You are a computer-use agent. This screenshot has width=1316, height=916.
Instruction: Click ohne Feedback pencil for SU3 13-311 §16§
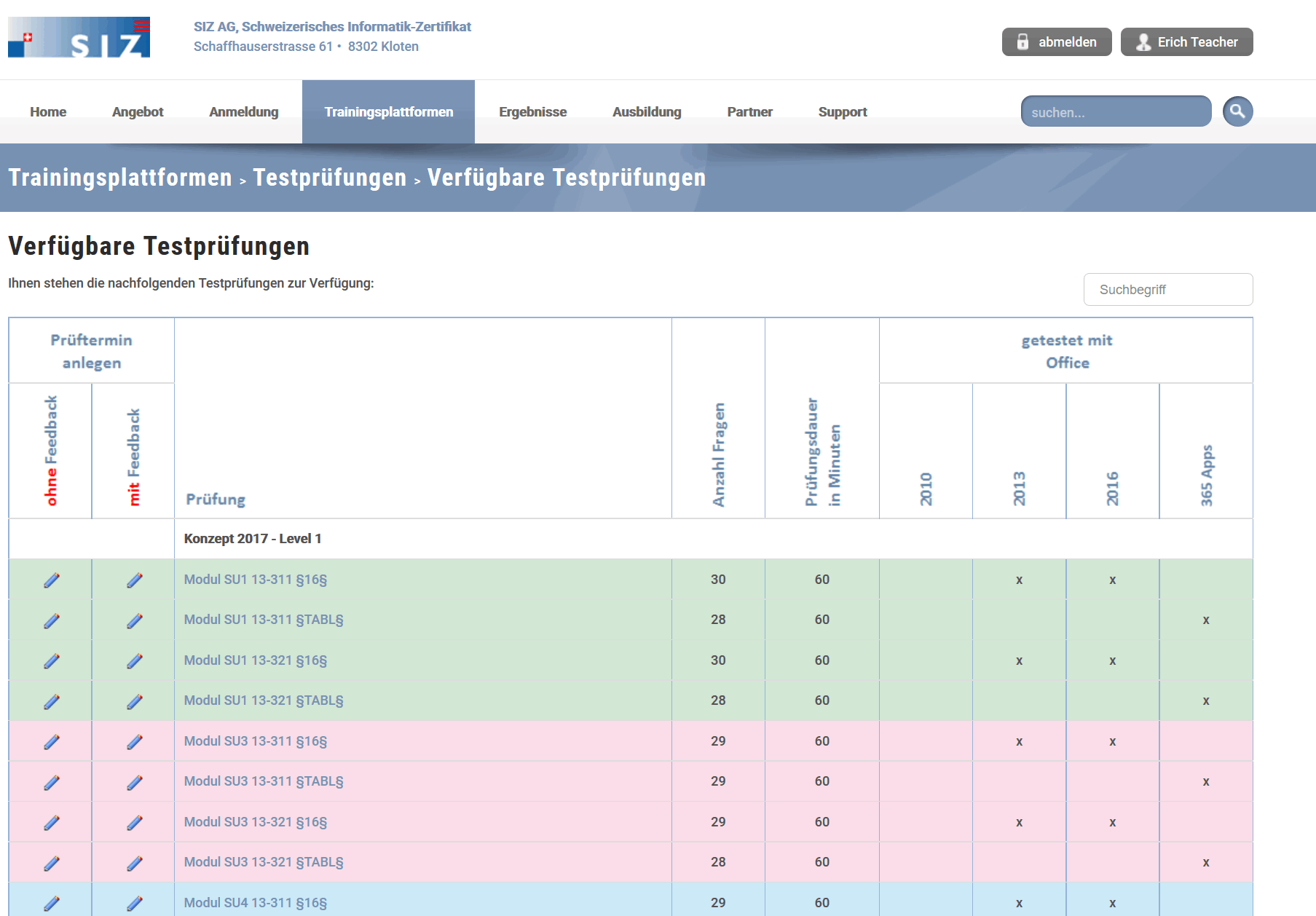(x=51, y=742)
